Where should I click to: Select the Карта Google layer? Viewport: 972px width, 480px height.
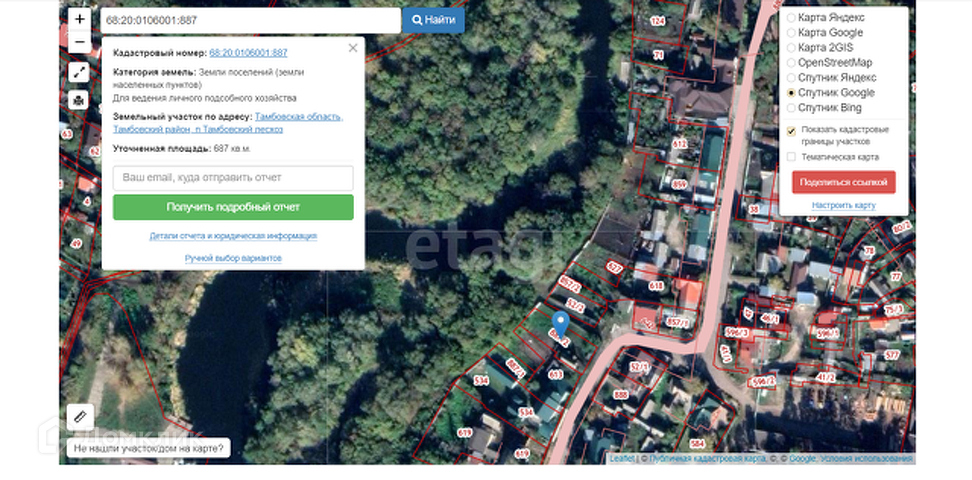pyautogui.click(x=791, y=33)
